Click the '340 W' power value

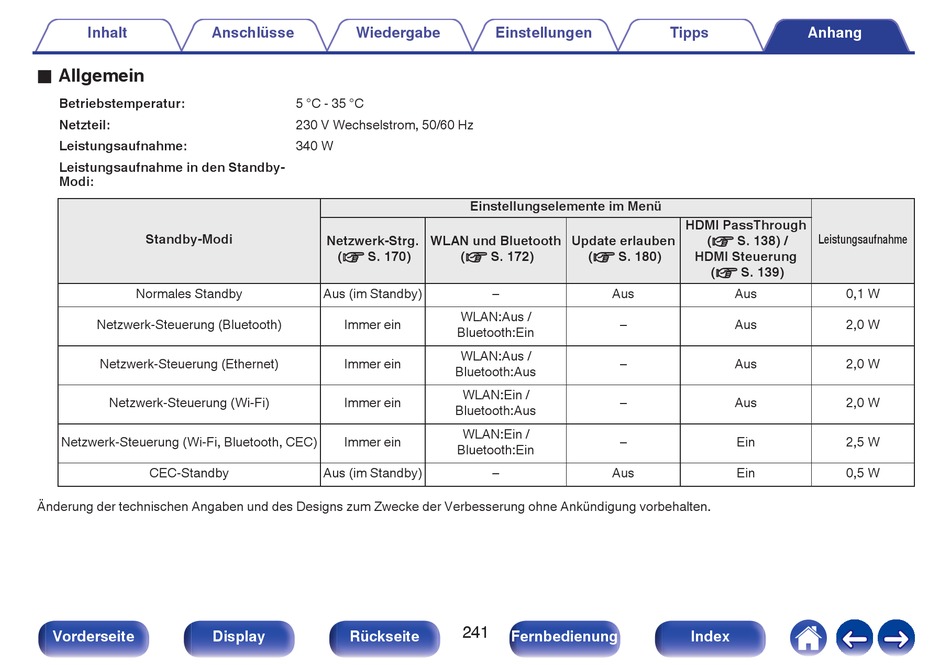[x=314, y=146]
